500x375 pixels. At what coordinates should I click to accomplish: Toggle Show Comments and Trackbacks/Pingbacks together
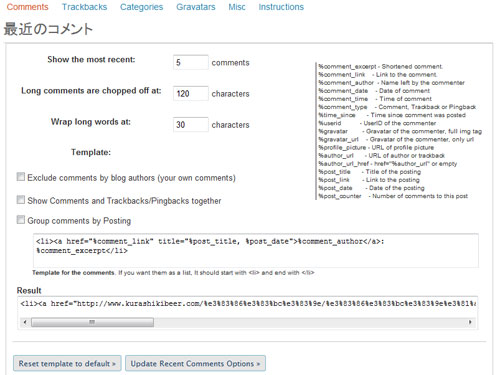coord(21,200)
